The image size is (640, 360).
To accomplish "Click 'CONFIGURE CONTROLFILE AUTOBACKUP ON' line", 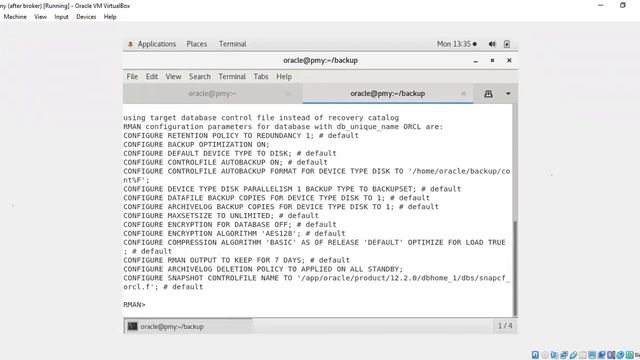I will point(225,162).
